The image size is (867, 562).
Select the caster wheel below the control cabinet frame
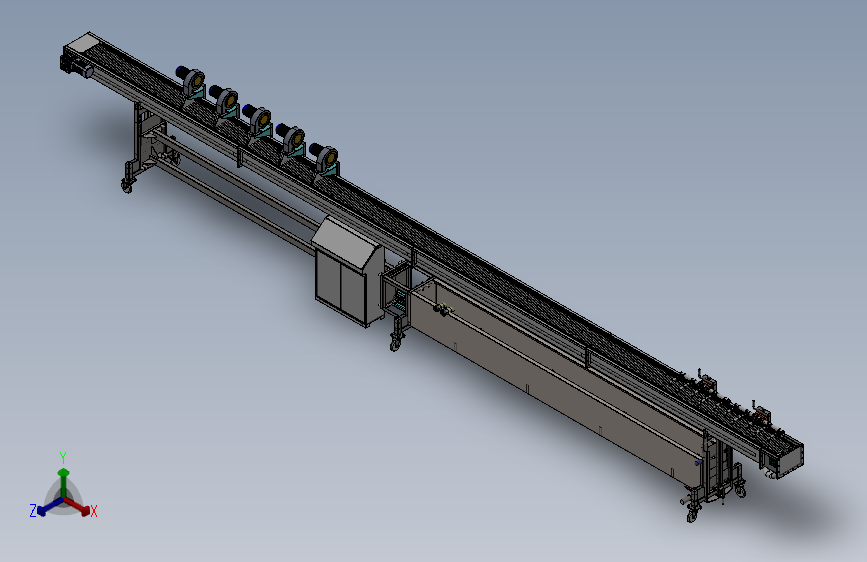click(395, 343)
